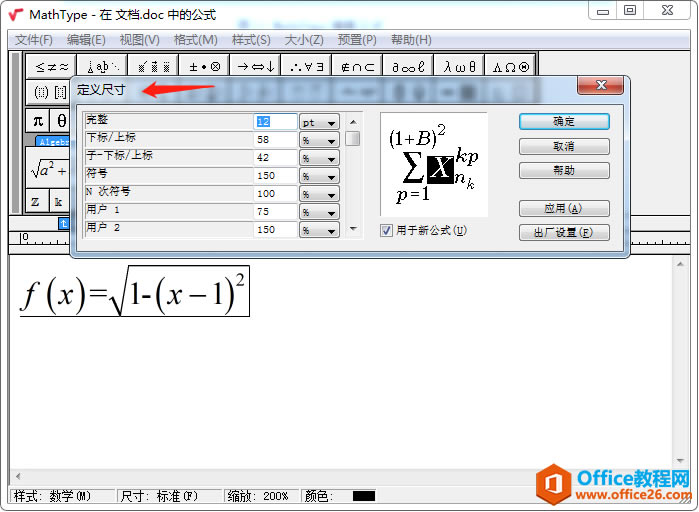This screenshot has height=512, width=699.
Task: Open the uppercase Greek palette (ΛΩ)
Action: pyautogui.click(x=510, y=66)
